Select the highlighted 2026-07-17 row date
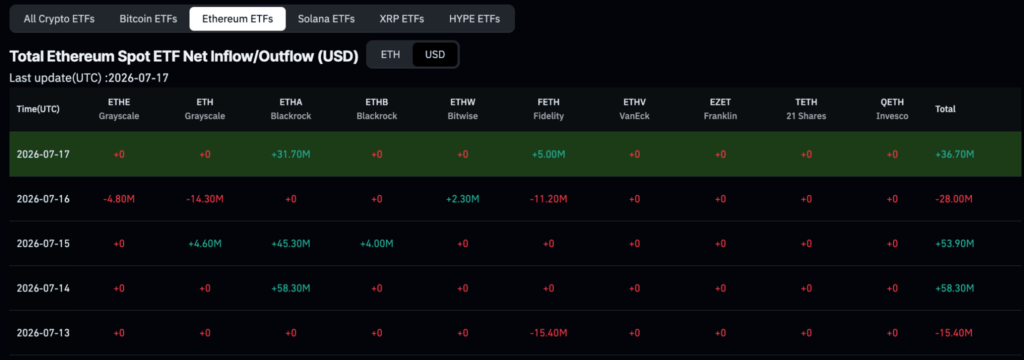1024x360 pixels. tap(43, 154)
